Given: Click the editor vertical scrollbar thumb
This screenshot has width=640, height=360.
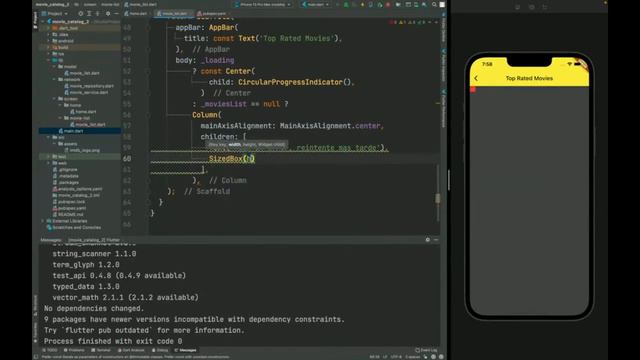Looking at the screenshot, I should point(438,198).
